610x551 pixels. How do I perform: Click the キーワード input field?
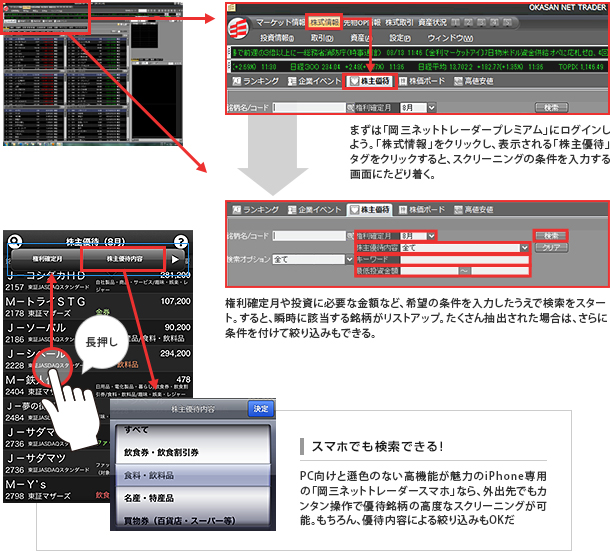[x=465, y=259]
